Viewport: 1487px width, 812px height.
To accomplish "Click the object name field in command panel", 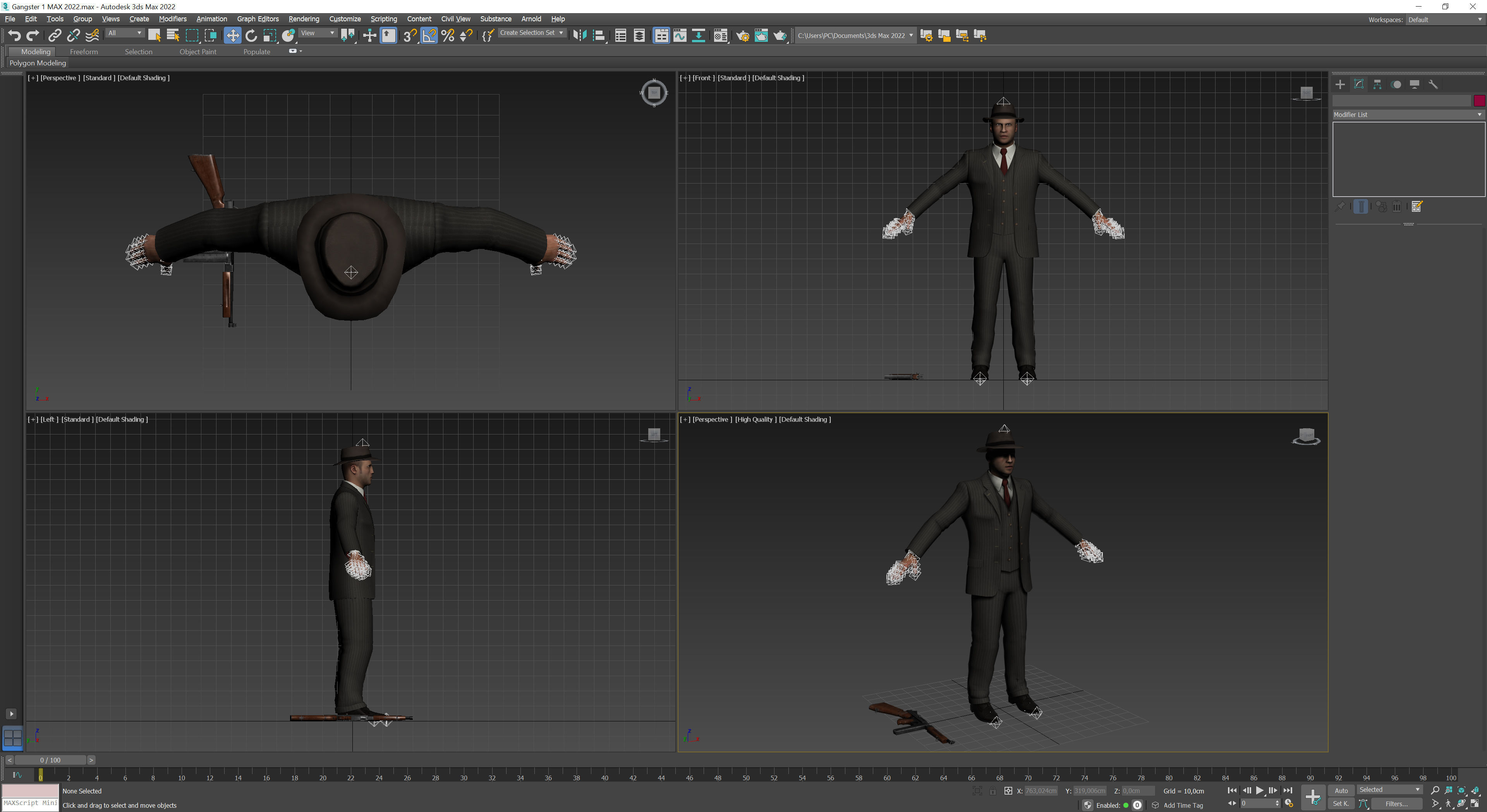I will coord(1401,101).
